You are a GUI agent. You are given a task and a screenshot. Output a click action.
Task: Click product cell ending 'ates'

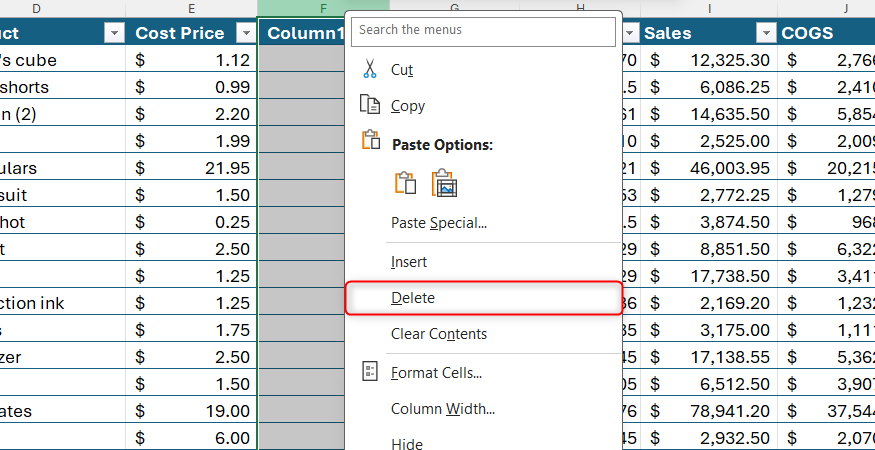point(62,411)
